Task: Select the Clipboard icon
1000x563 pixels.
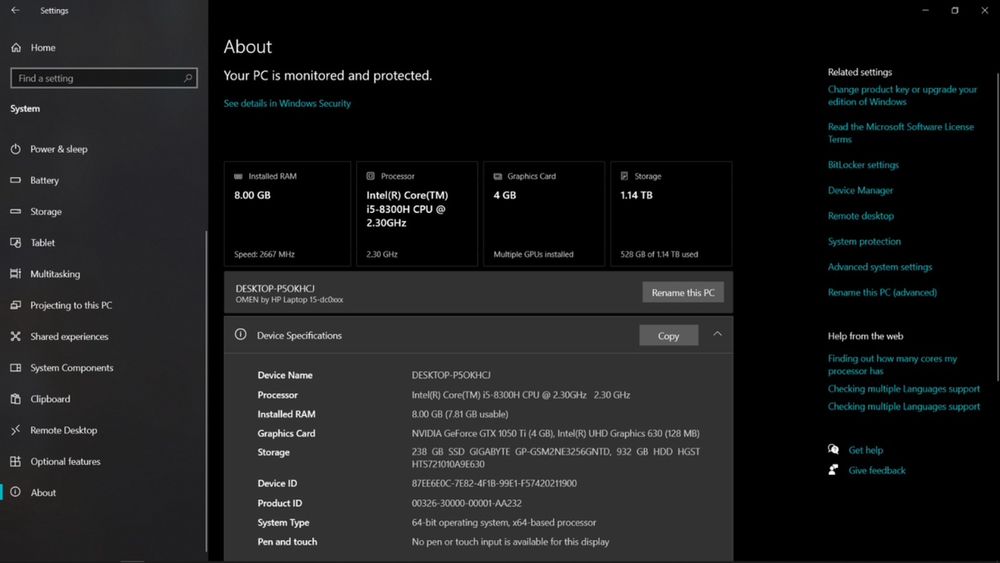Action: (x=16, y=398)
